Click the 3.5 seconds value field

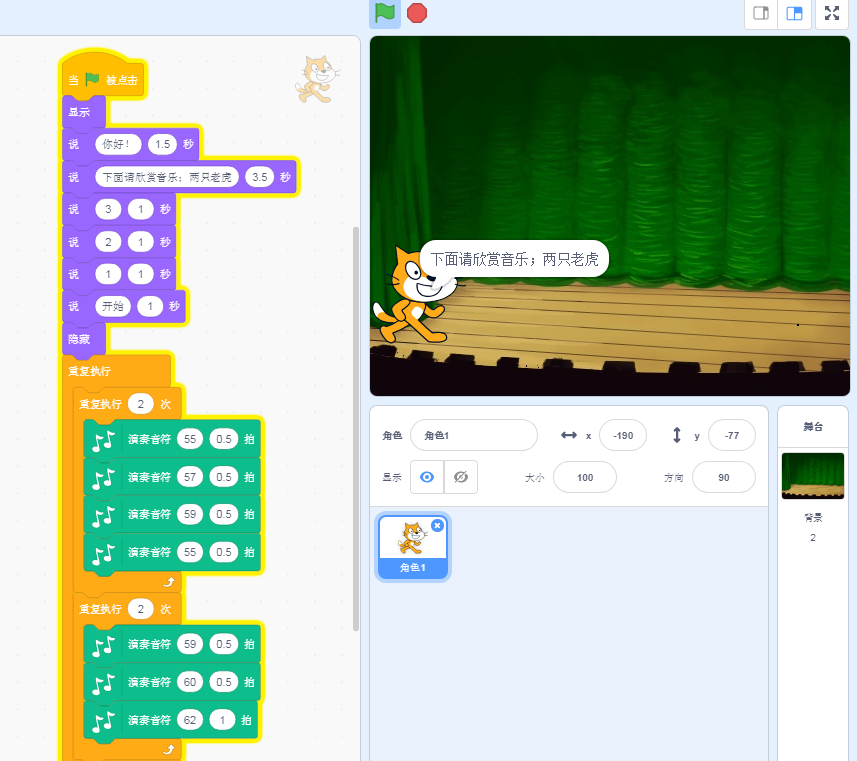[x=260, y=177]
